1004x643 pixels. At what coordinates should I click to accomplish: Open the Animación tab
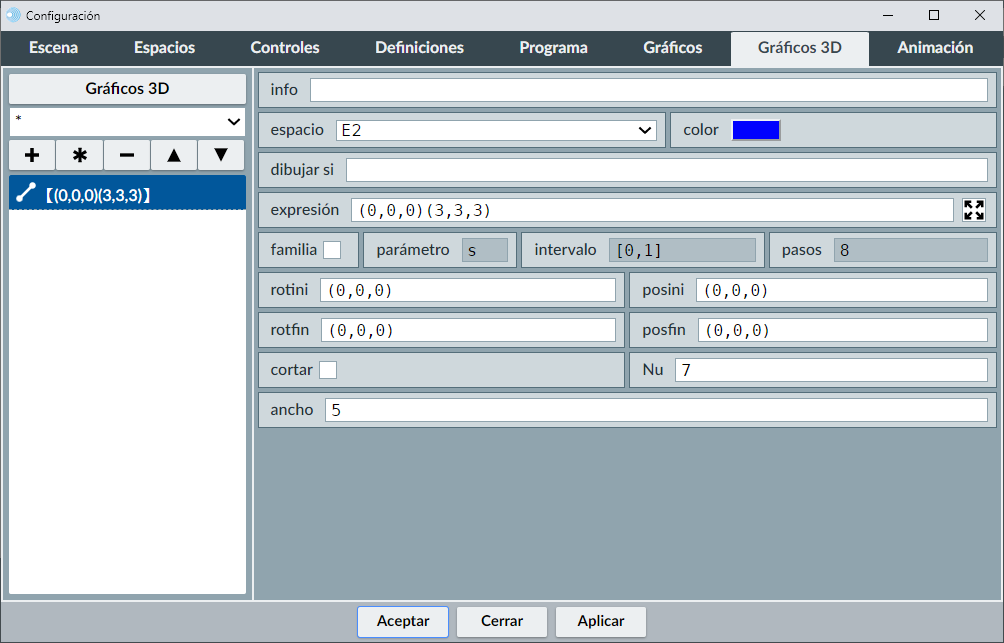[x=935, y=48]
